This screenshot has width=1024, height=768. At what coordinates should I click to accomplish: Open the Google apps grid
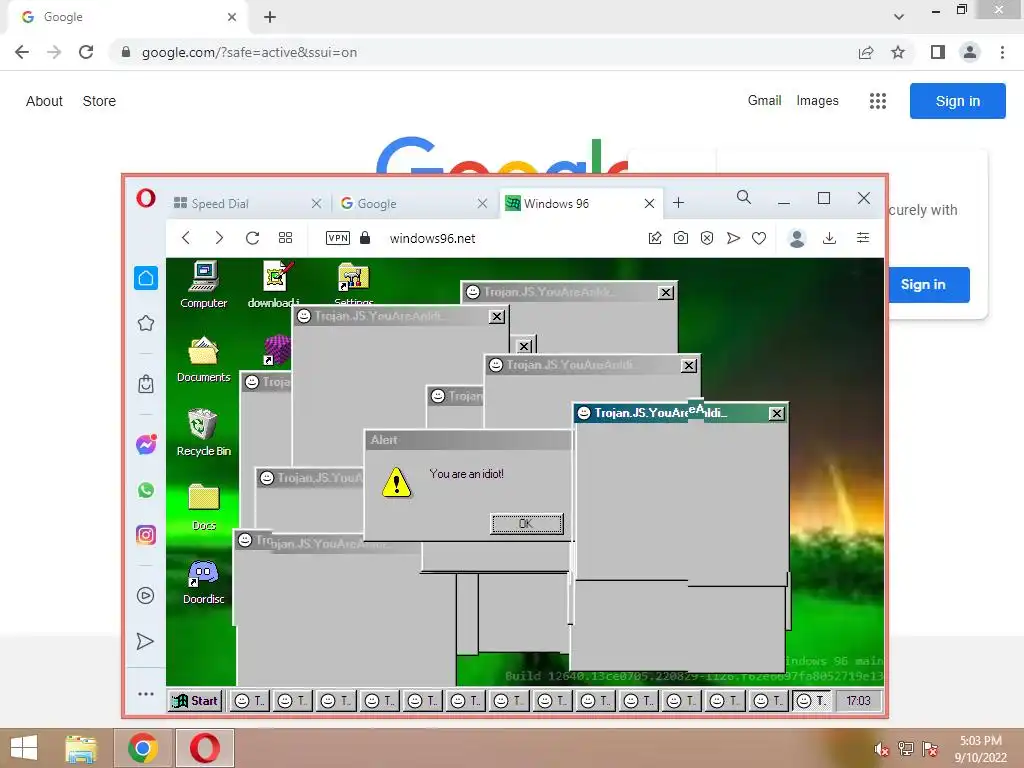click(x=878, y=101)
